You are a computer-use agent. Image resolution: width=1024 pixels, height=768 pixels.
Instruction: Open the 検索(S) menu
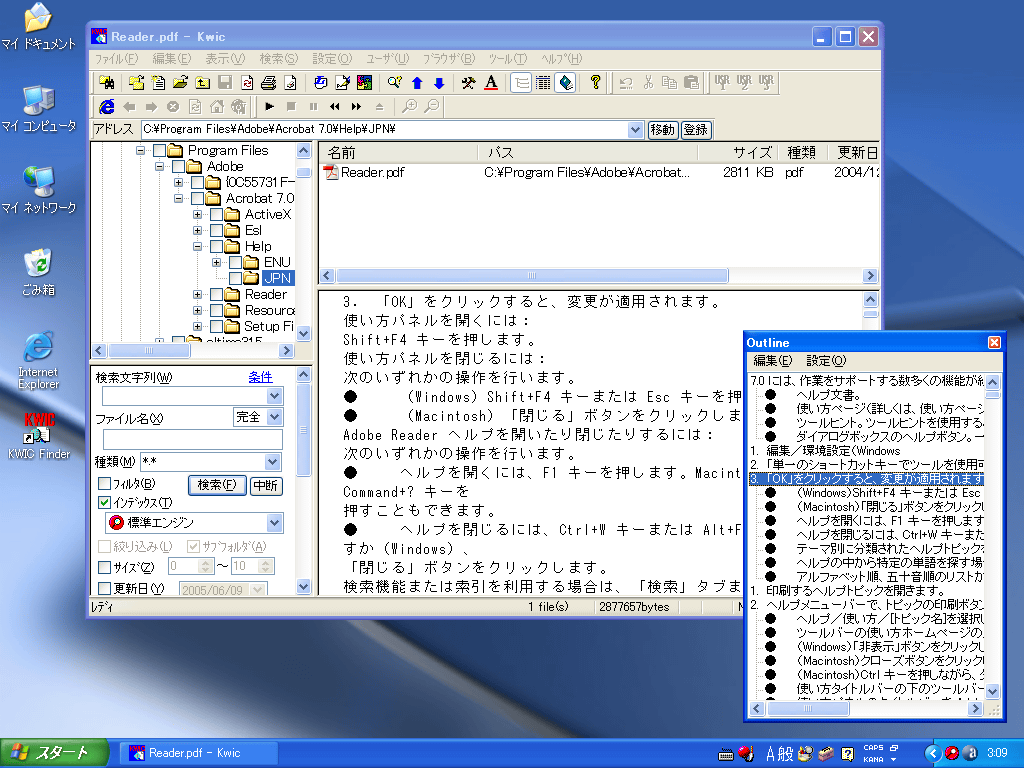pyautogui.click(x=278, y=59)
